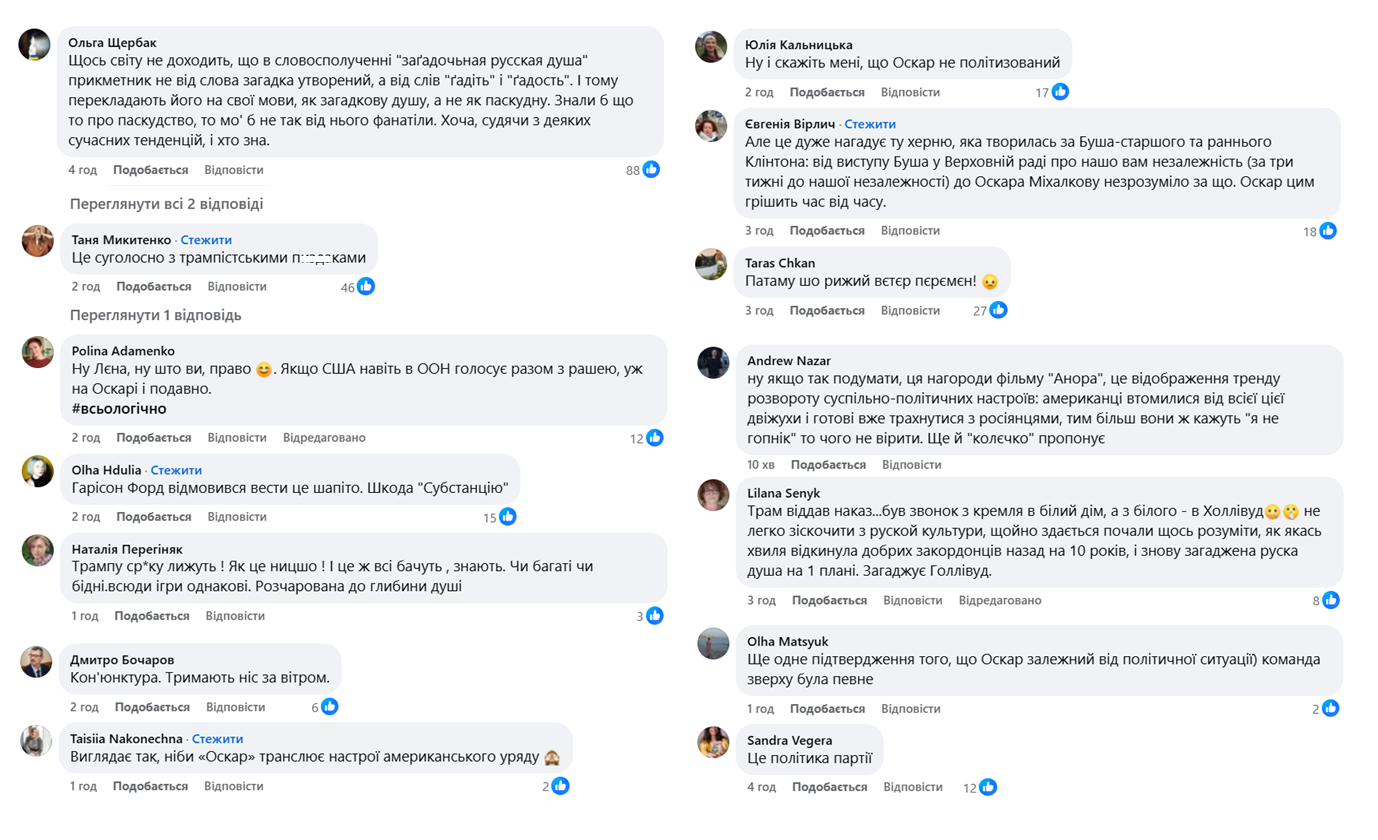Image resolution: width=1378 pixels, height=840 pixels.
Task: Expand "Переглянути 1 відповідь" replies
Action: [x=156, y=316]
